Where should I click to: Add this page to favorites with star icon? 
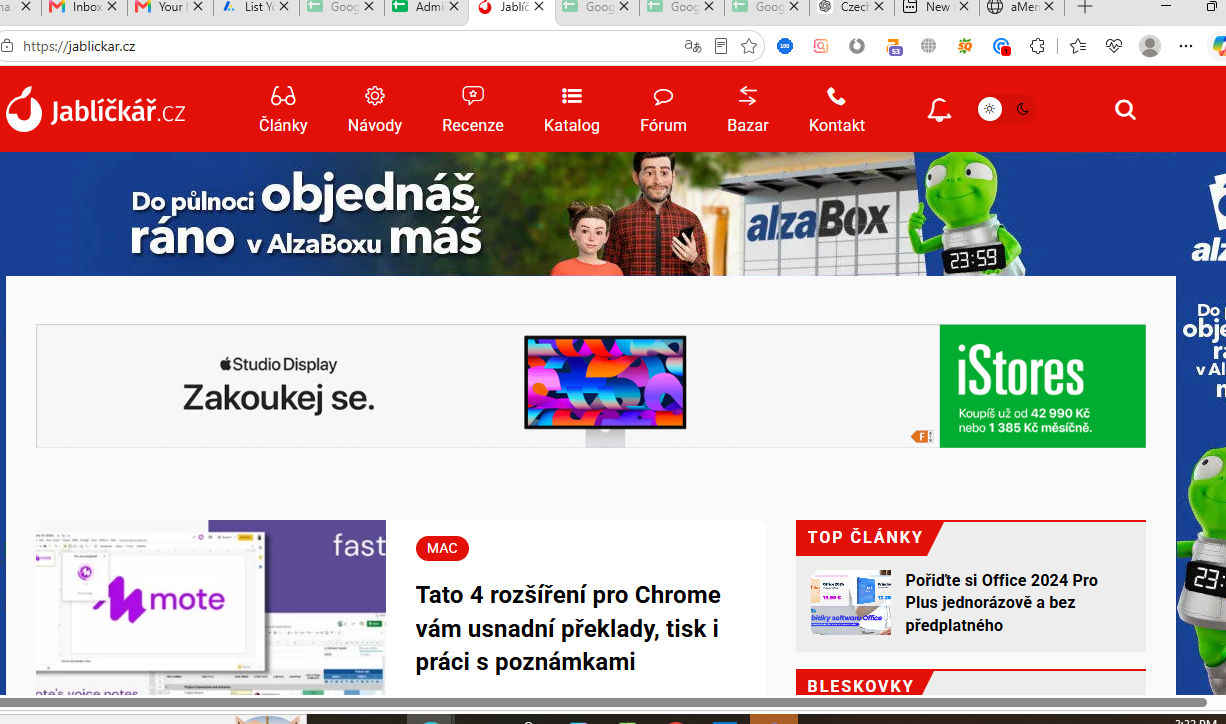tap(749, 46)
